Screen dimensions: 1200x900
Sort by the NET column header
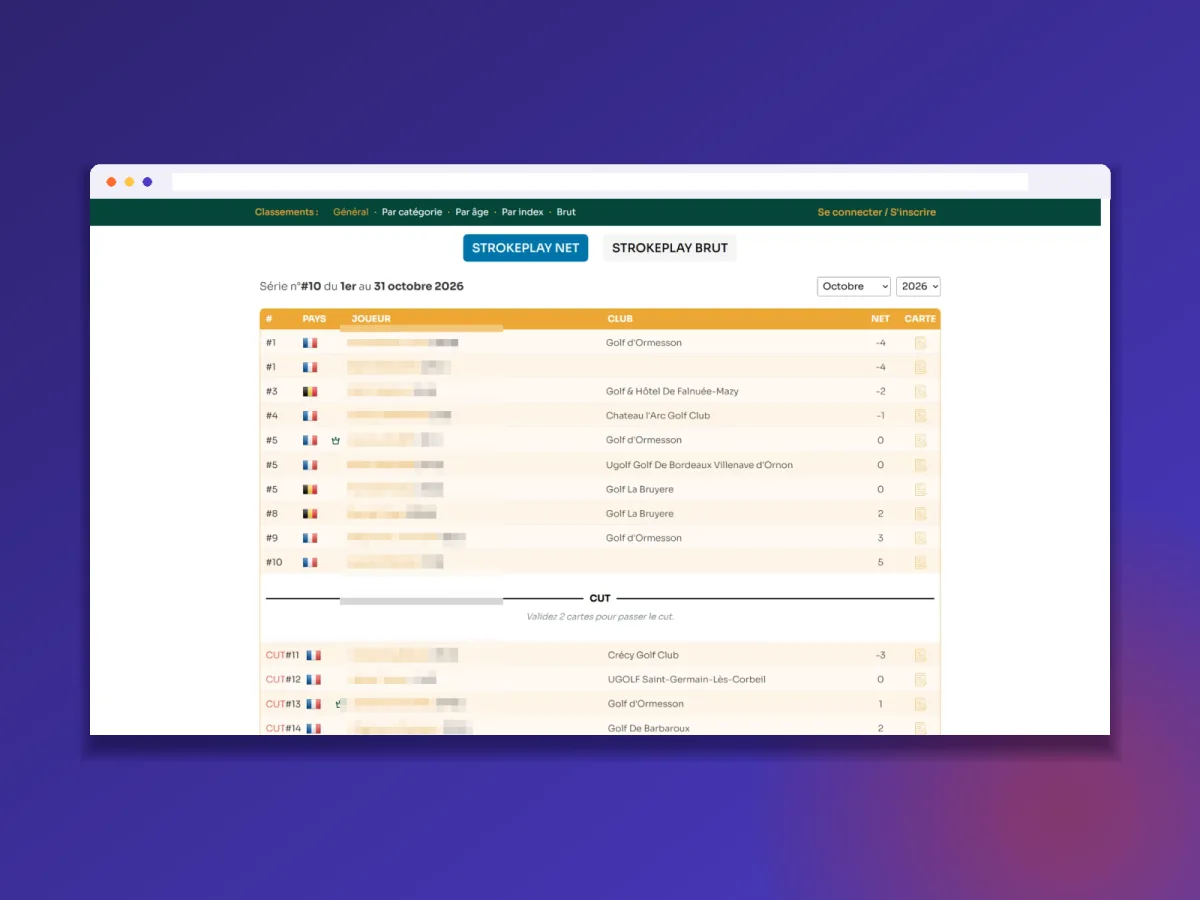tap(880, 319)
